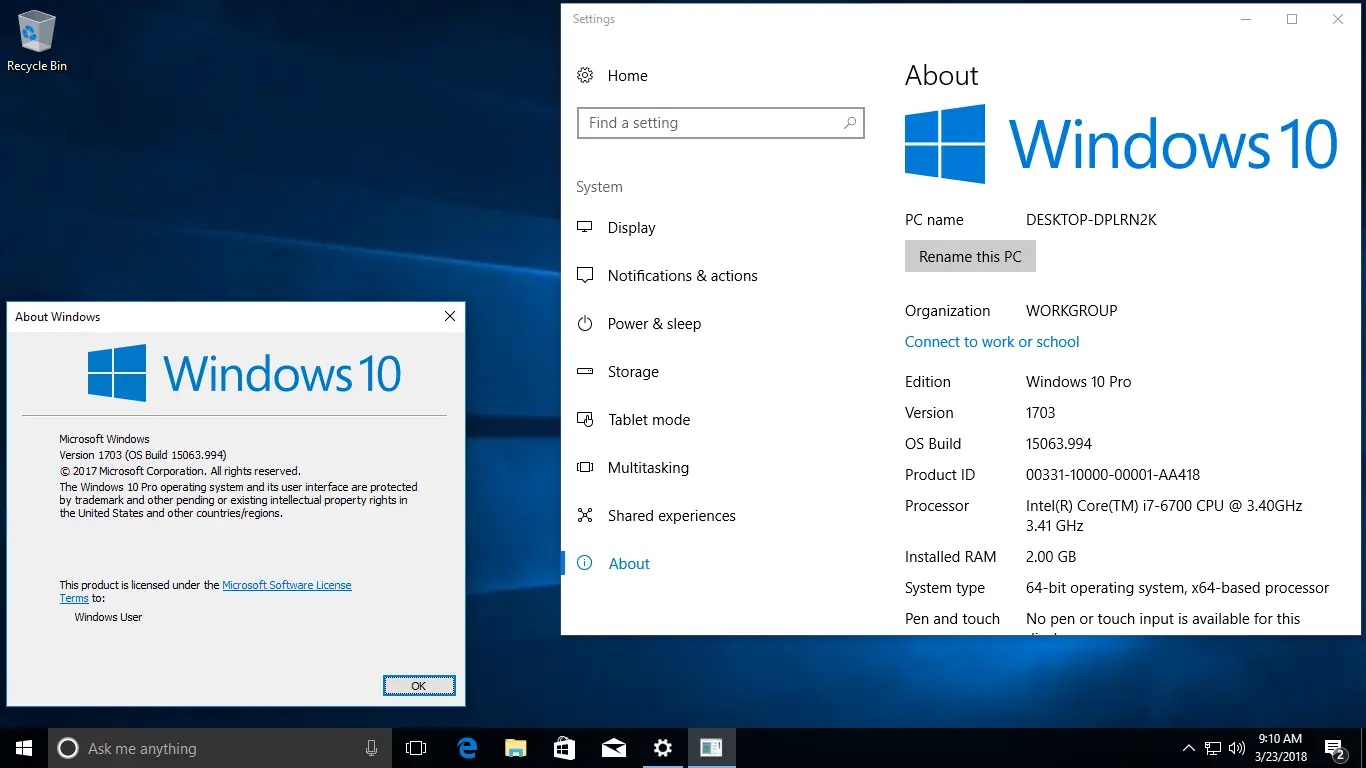This screenshot has width=1366, height=768.
Task: Open the Mail app taskbar icon
Action: [613, 748]
